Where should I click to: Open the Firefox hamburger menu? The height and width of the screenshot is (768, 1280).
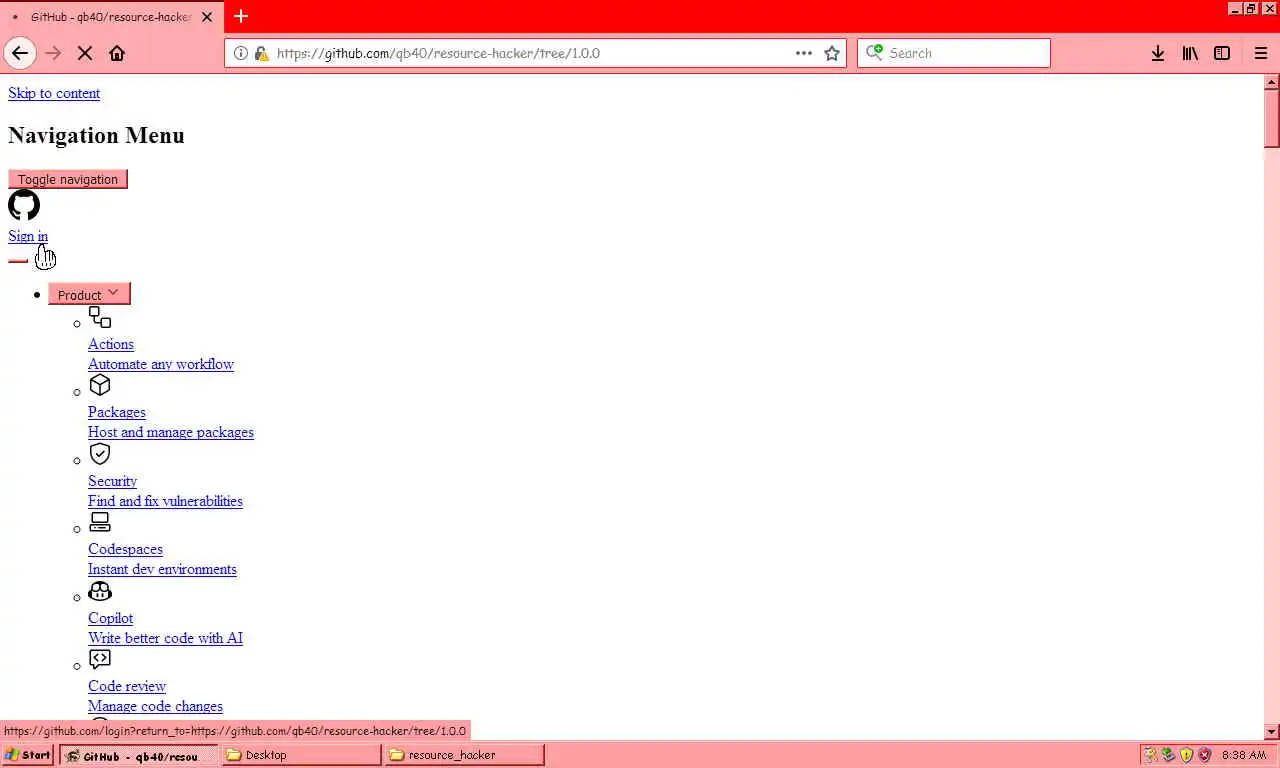(x=1260, y=53)
